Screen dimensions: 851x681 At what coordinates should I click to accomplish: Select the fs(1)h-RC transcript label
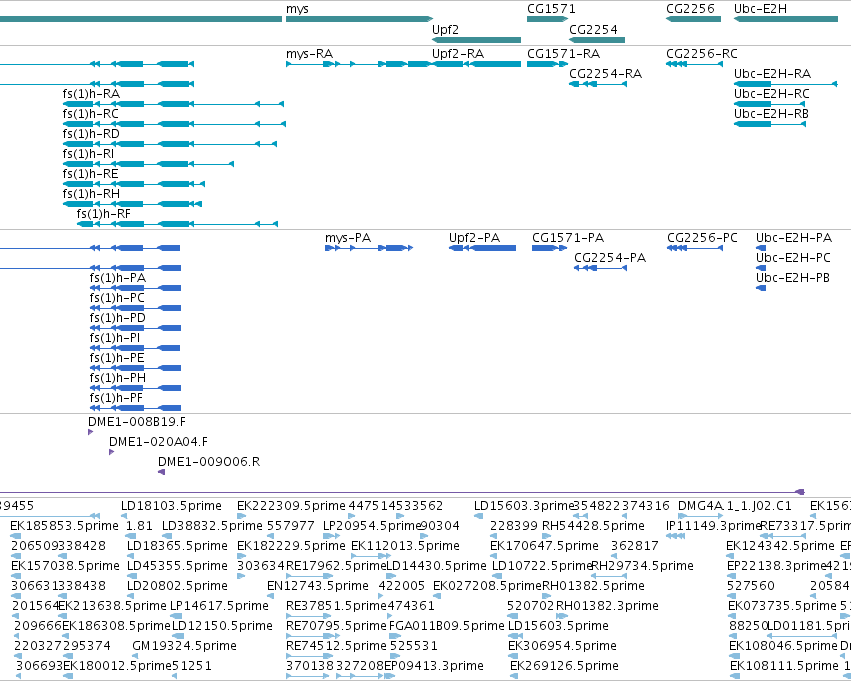91,114
